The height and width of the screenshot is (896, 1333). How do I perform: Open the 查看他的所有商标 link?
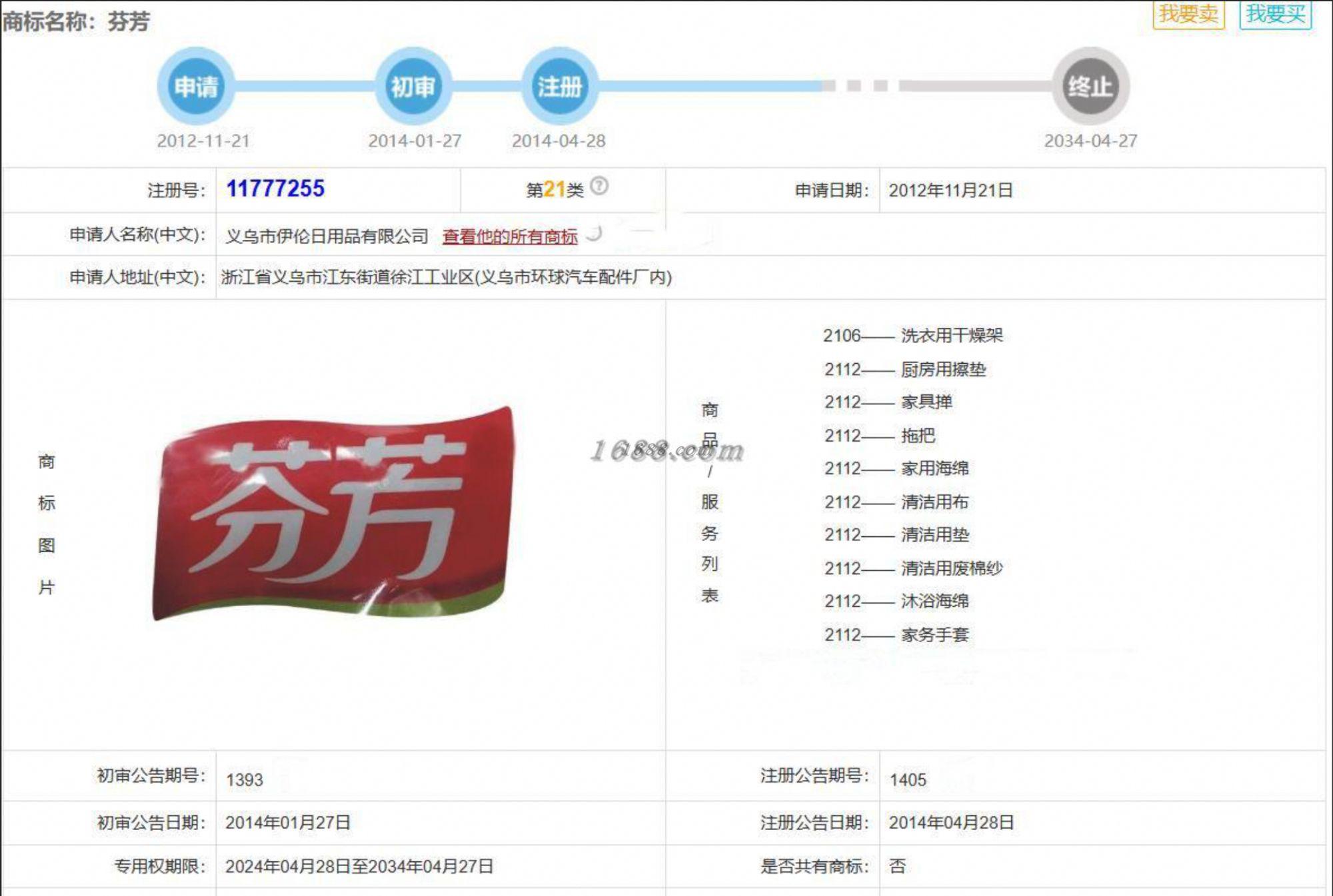coord(510,236)
